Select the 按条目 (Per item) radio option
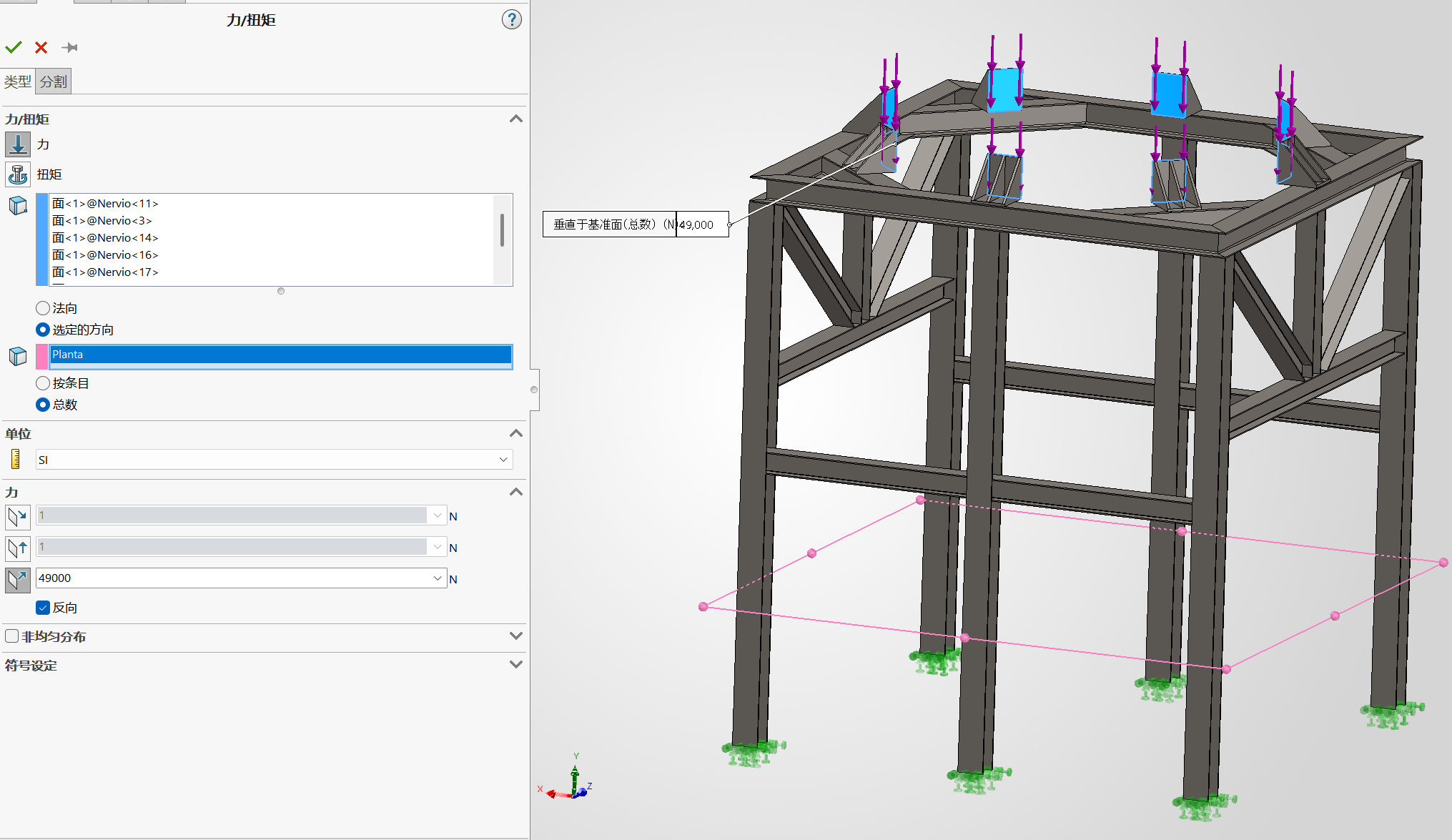The image size is (1452, 840). coord(43,383)
